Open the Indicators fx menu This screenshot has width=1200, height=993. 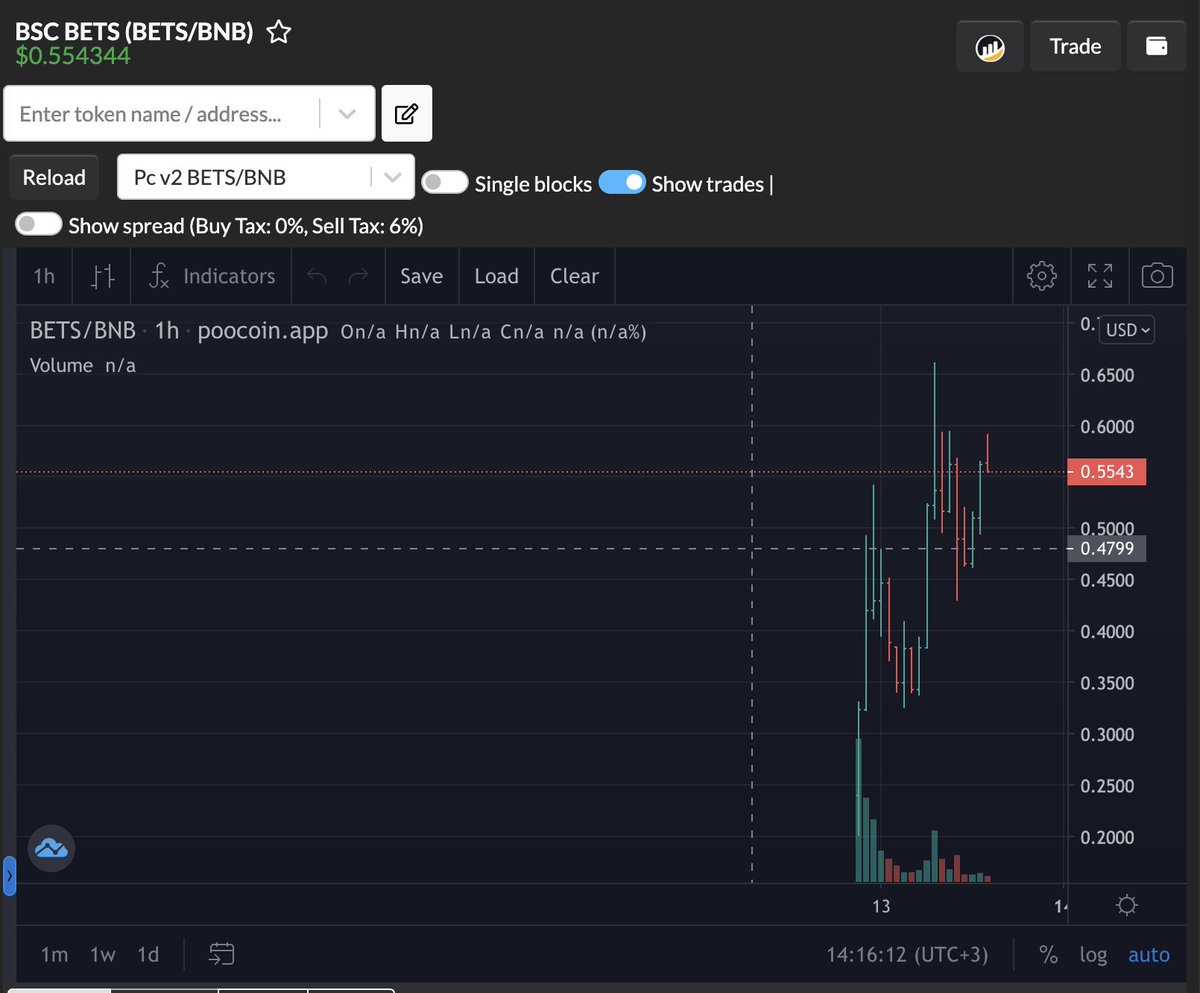tap(211, 276)
